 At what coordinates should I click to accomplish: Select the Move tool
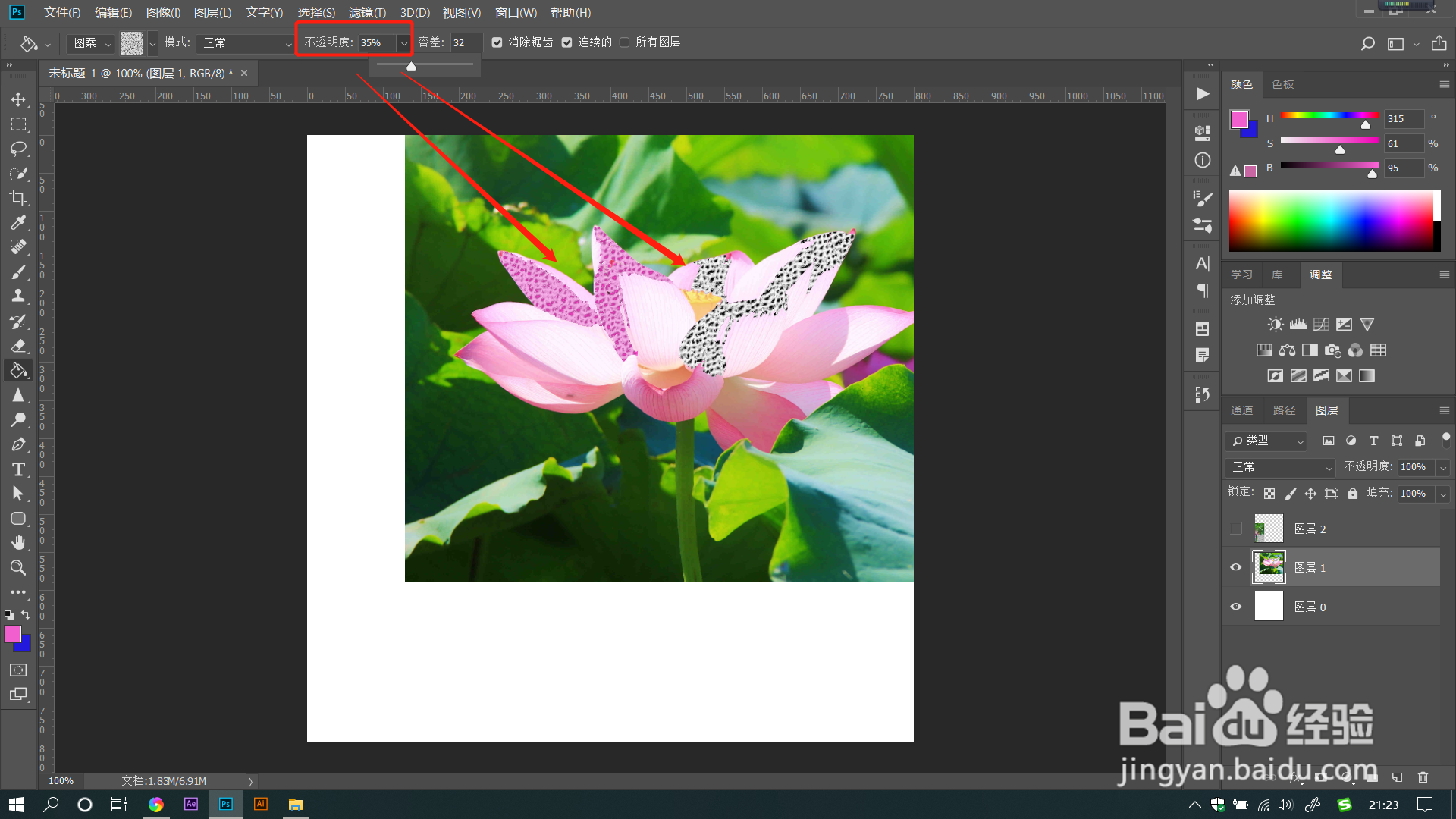coord(18,99)
